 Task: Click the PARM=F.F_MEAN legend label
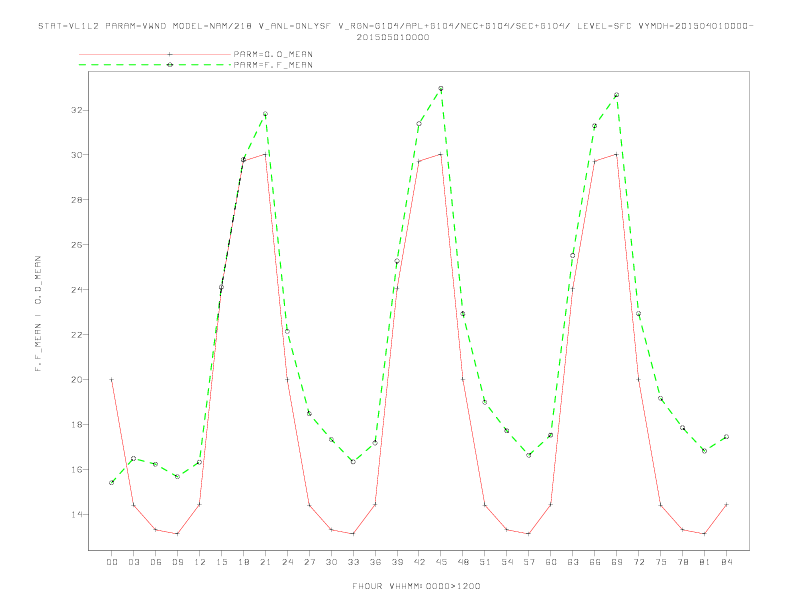point(273,65)
